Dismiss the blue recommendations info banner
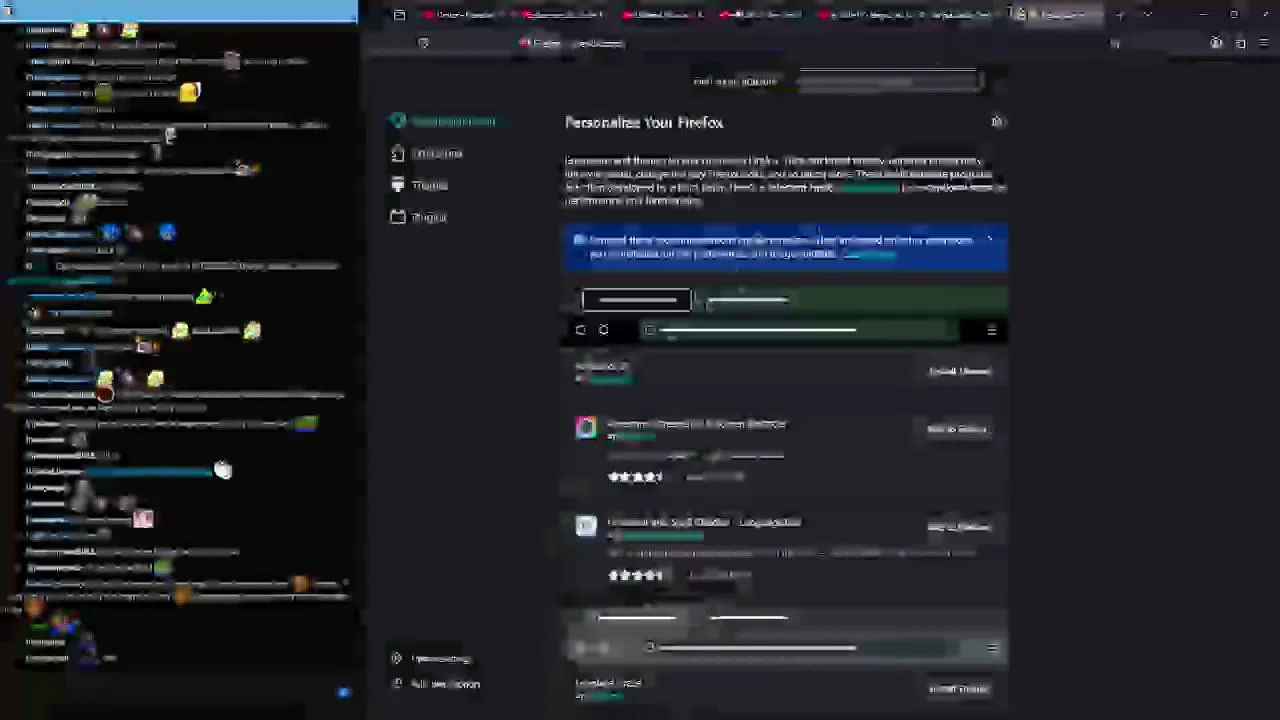This screenshot has height=720, width=1280. 990,240
